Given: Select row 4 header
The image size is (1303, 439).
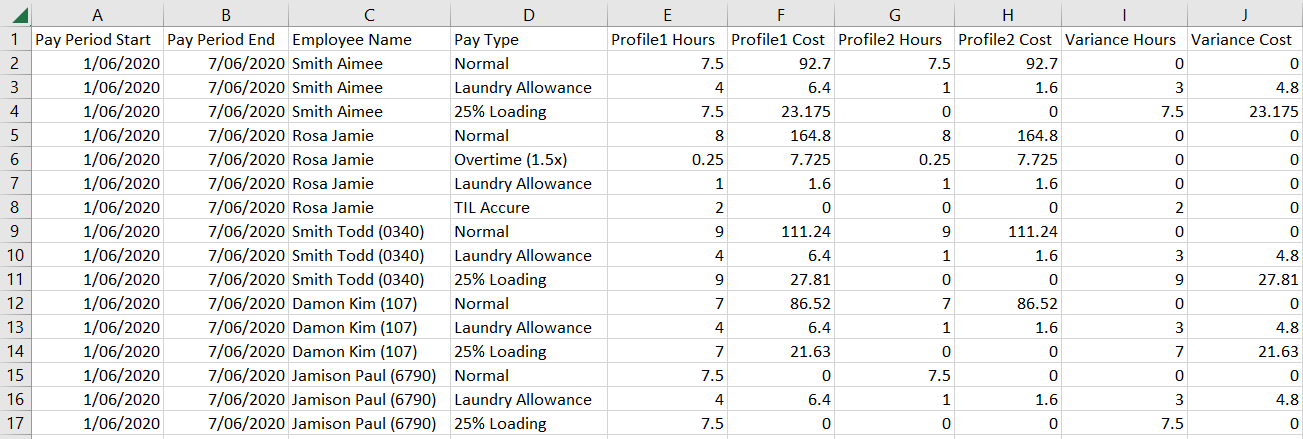Looking at the screenshot, I should click(15, 112).
